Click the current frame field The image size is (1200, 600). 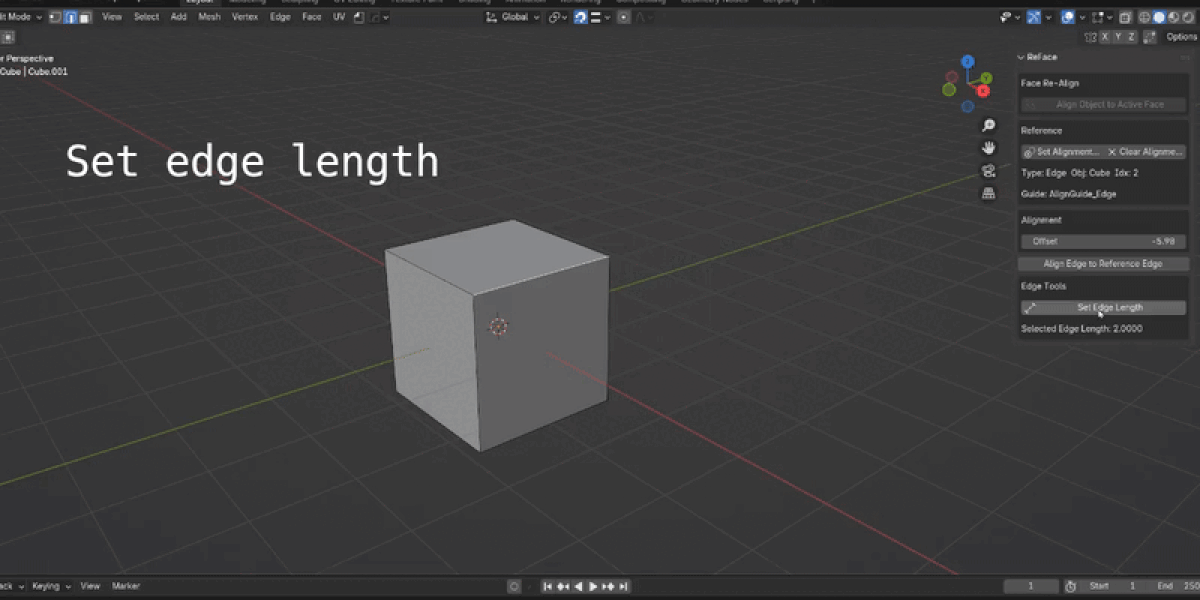coord(1030,586)
